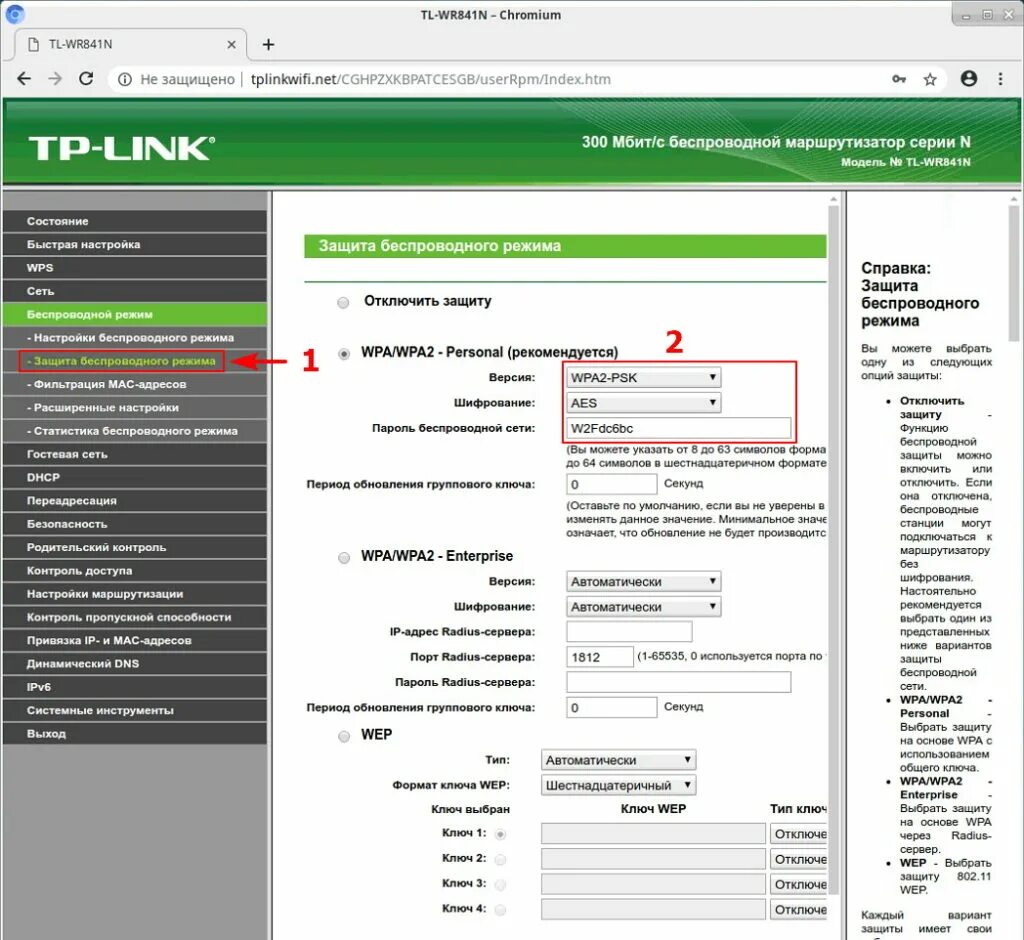Open Enterprise Шифрование Автоматически dropdown
1024x940 pixels.
pos(643,607)
